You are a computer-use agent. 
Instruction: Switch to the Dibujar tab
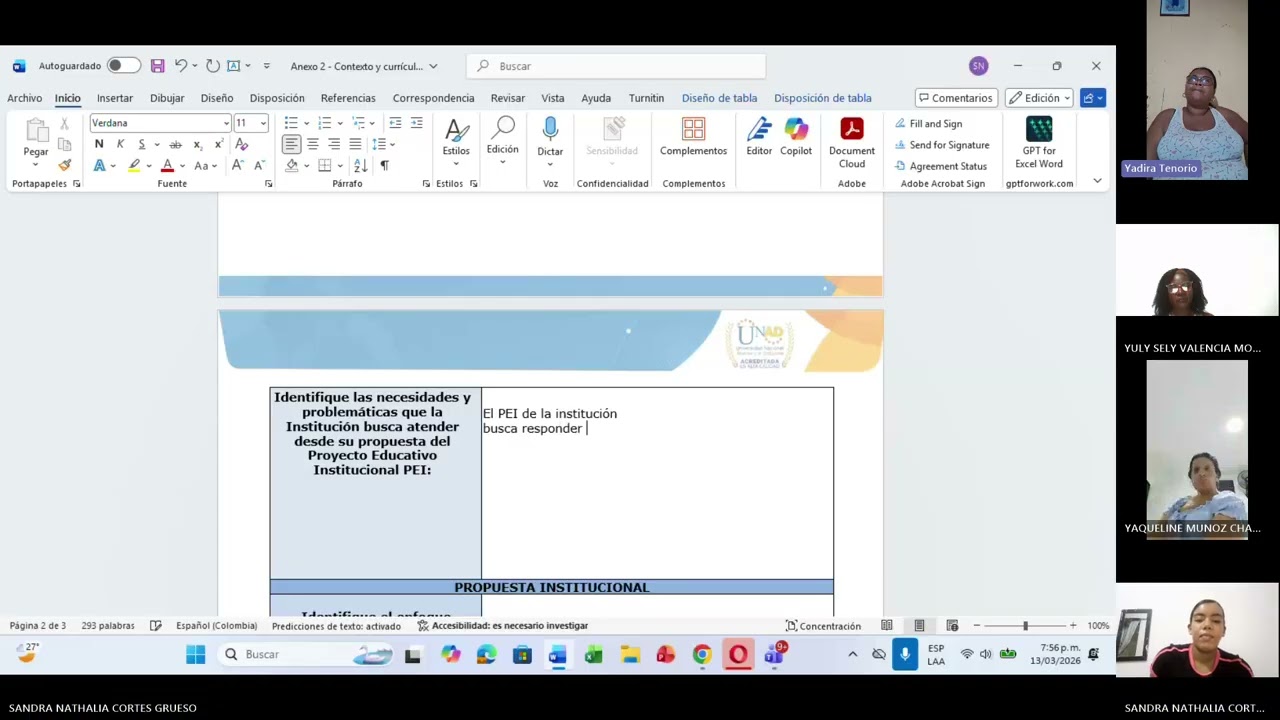[x=167, y=98]
